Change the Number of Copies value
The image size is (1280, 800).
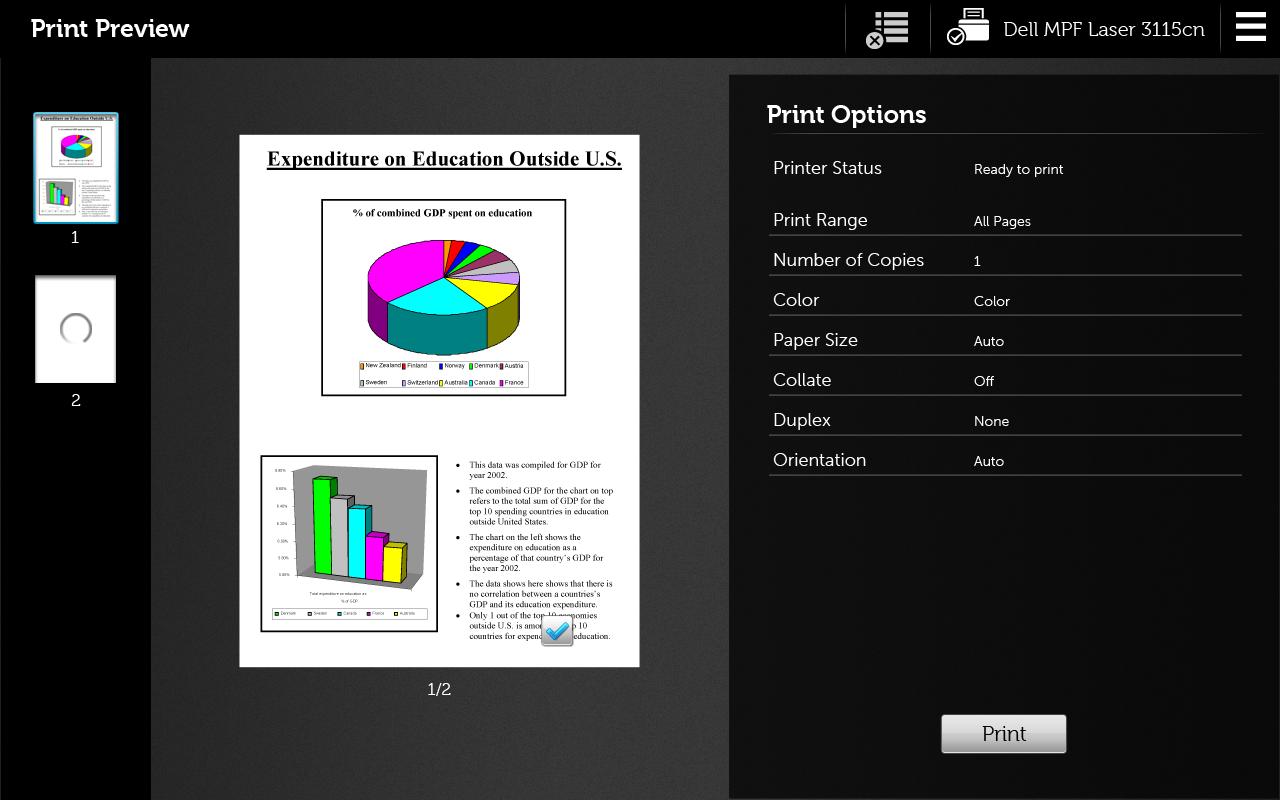[1004, 260]
